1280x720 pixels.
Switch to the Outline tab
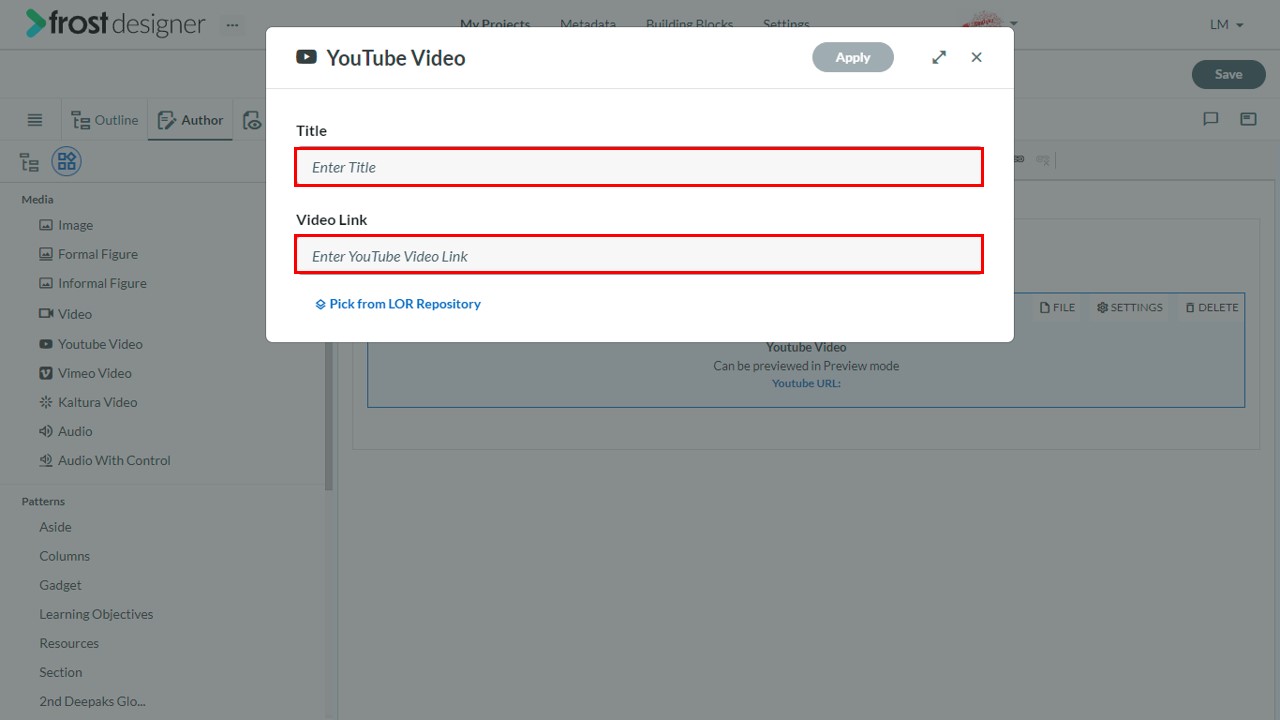pyautogui.click(x=105, y=120)
